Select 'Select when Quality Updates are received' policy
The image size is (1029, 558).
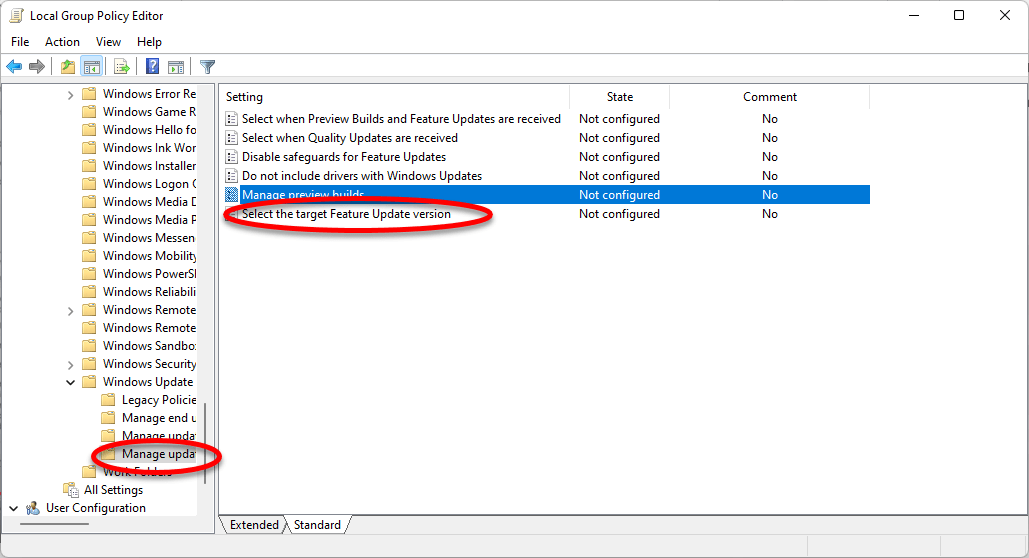[350, 138]
